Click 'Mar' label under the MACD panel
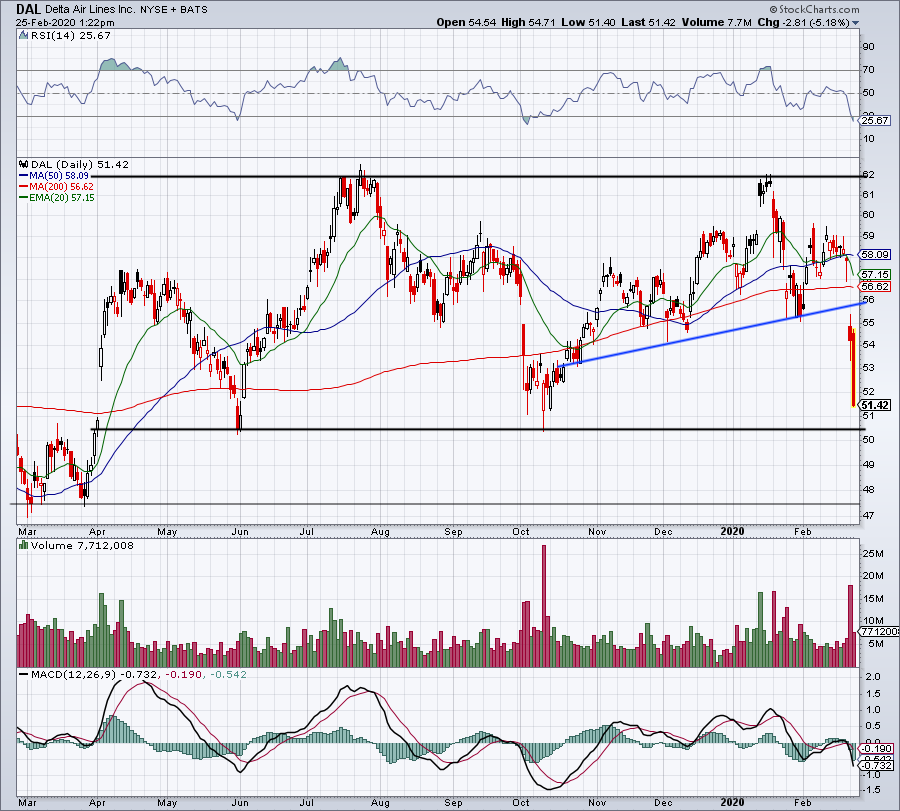Viewport: 900px width, 811px height. tap(26, 803)
